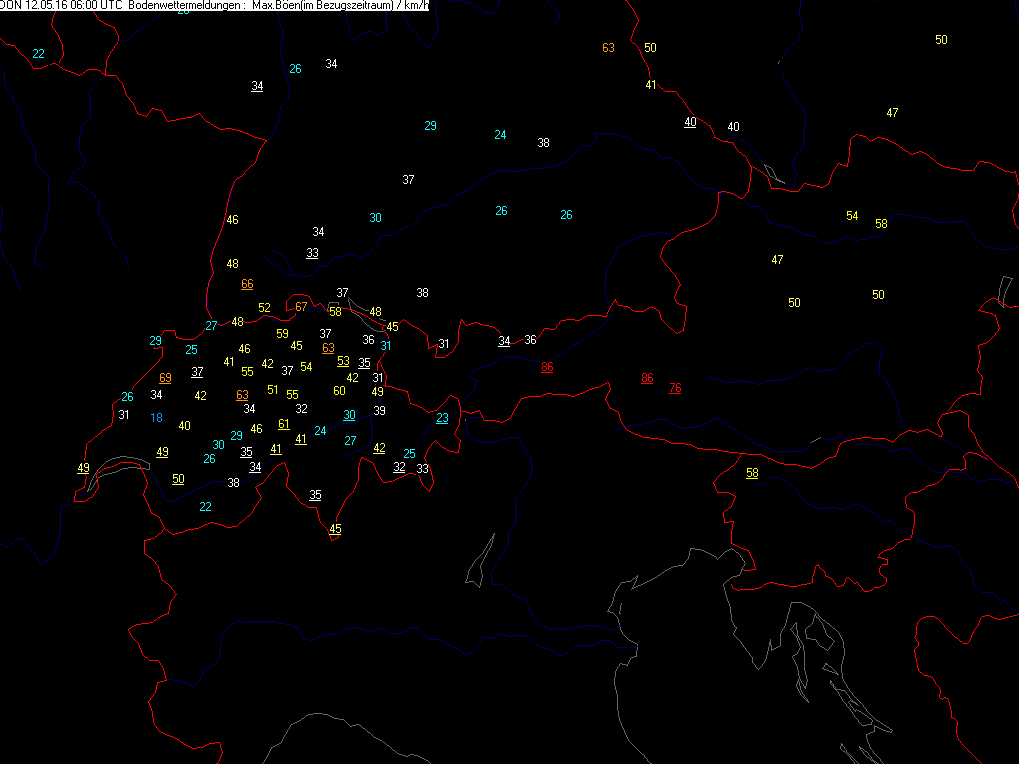
Task: Click the underlined orange value 66
Action: [x=247, y=284]
